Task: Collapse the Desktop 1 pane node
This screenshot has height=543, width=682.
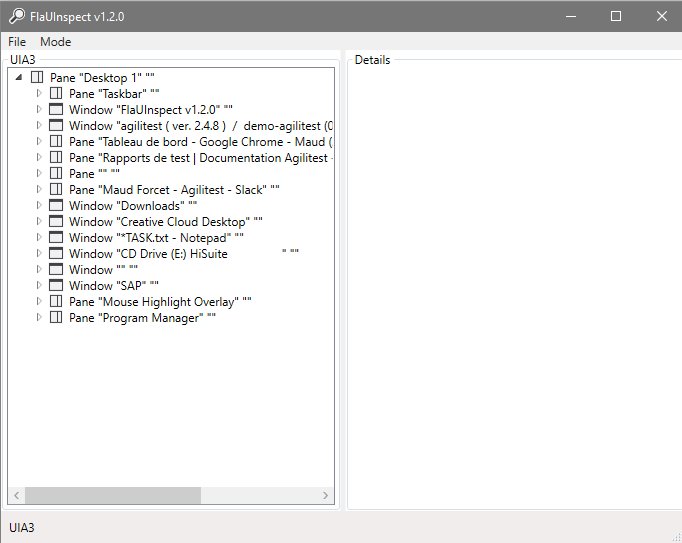Action: [x=18, y=78]
